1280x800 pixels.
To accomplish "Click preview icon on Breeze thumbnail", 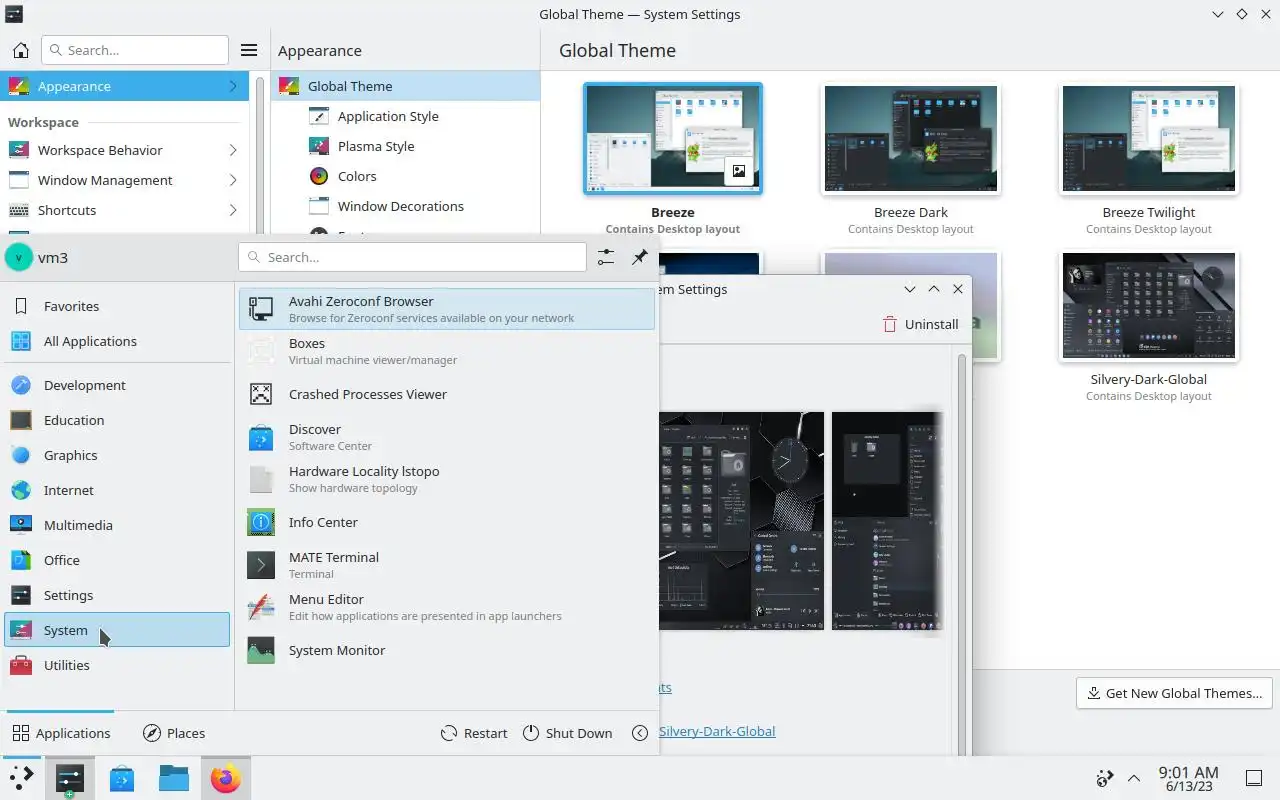I will (738, 171).
